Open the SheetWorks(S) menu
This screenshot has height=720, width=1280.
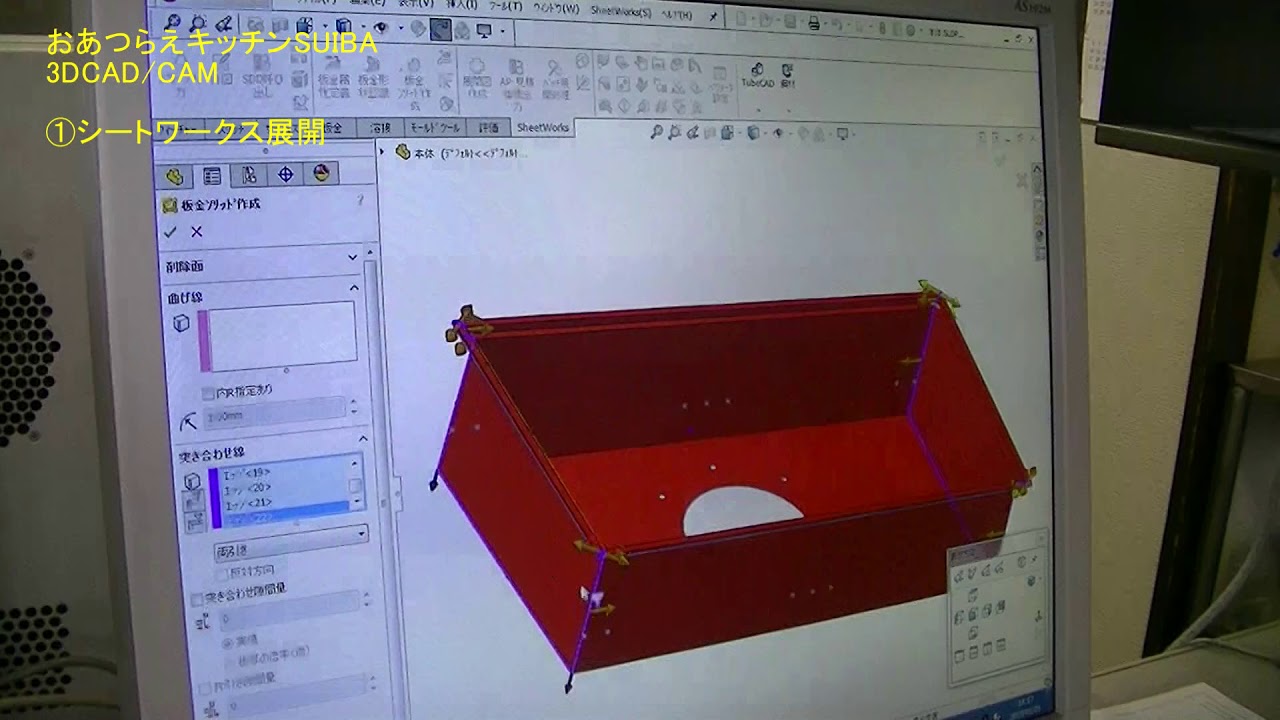tap(621, 10)
